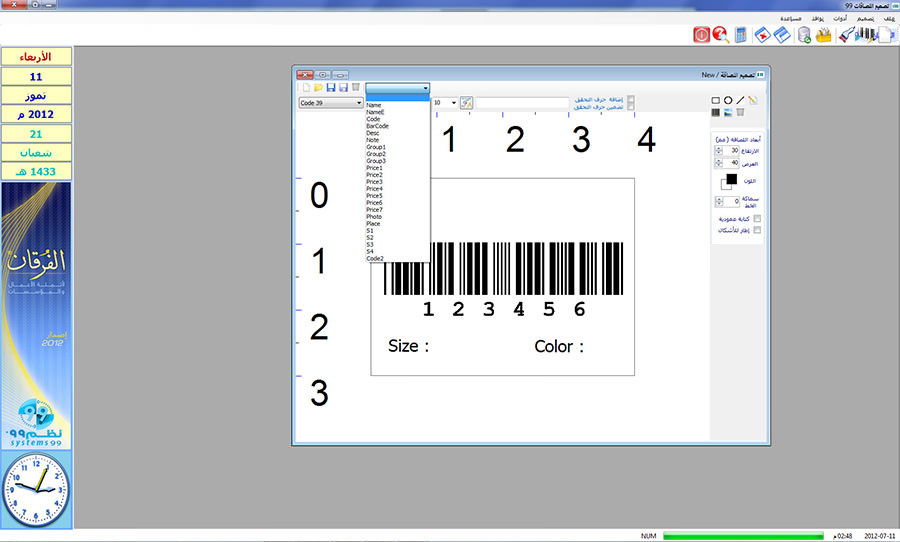
Task: Select the 'Size :' text on label
Action: (x=408, y=346)
